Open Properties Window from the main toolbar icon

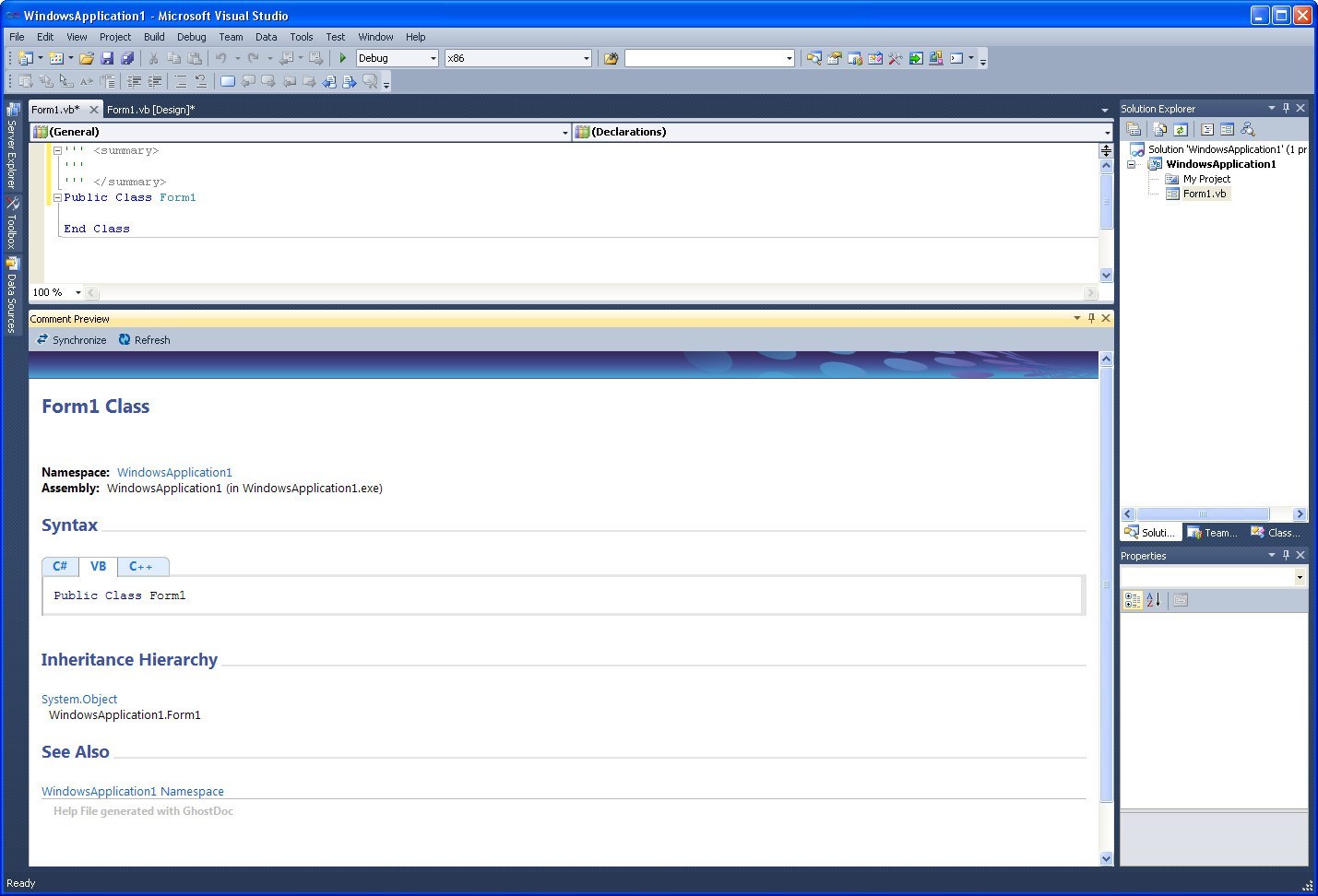[834, 58]
